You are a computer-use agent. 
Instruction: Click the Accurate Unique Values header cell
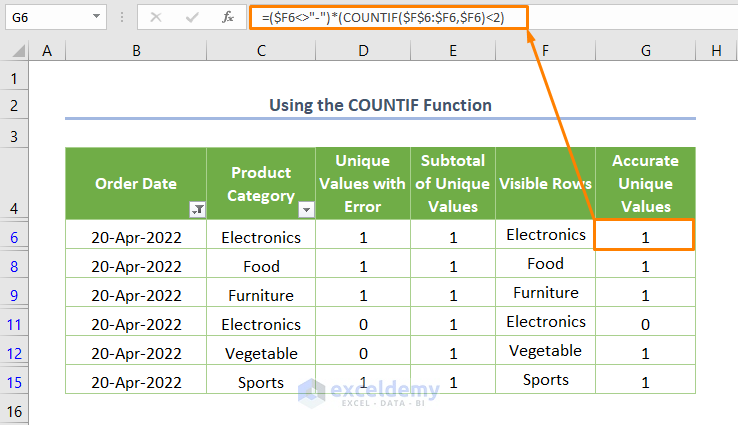[x=645, y=183]
